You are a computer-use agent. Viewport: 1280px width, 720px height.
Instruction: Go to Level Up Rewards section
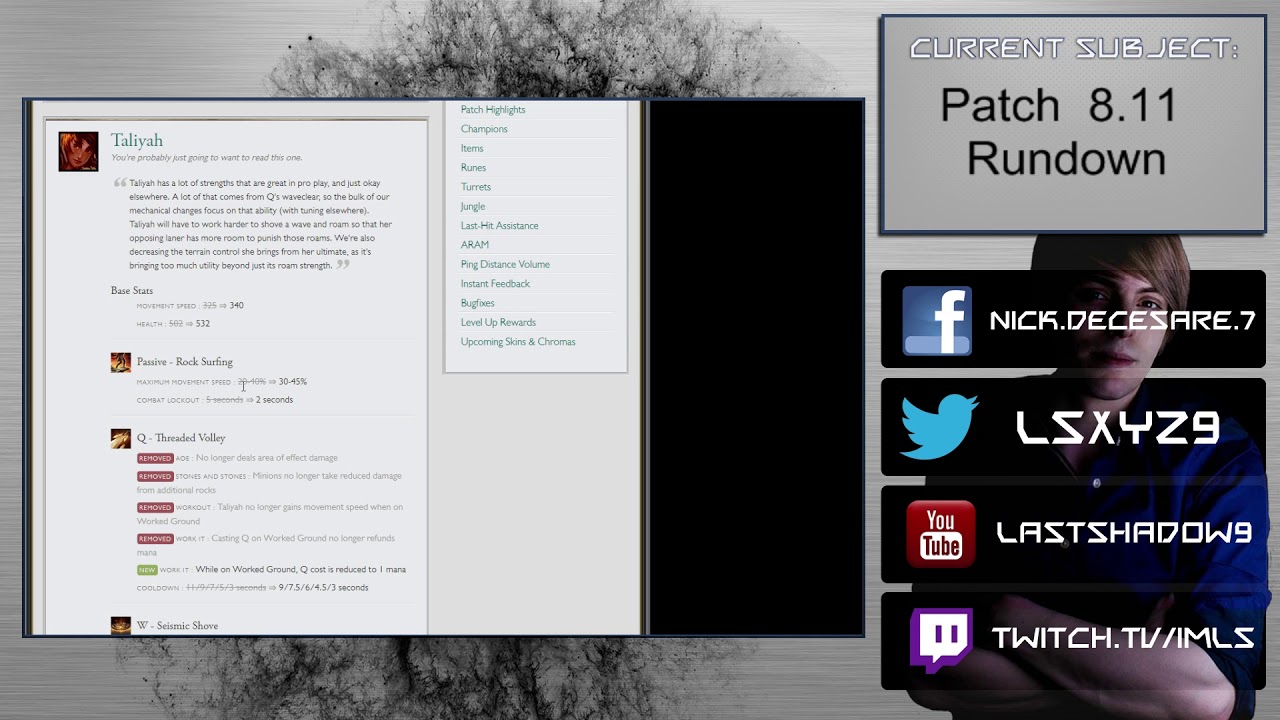click(498, 323)
